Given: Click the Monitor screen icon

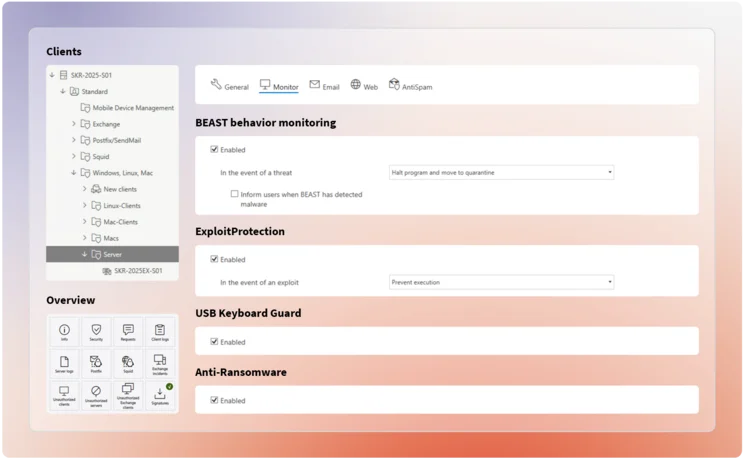Looking at the screenshot, I should pos(265,84).
